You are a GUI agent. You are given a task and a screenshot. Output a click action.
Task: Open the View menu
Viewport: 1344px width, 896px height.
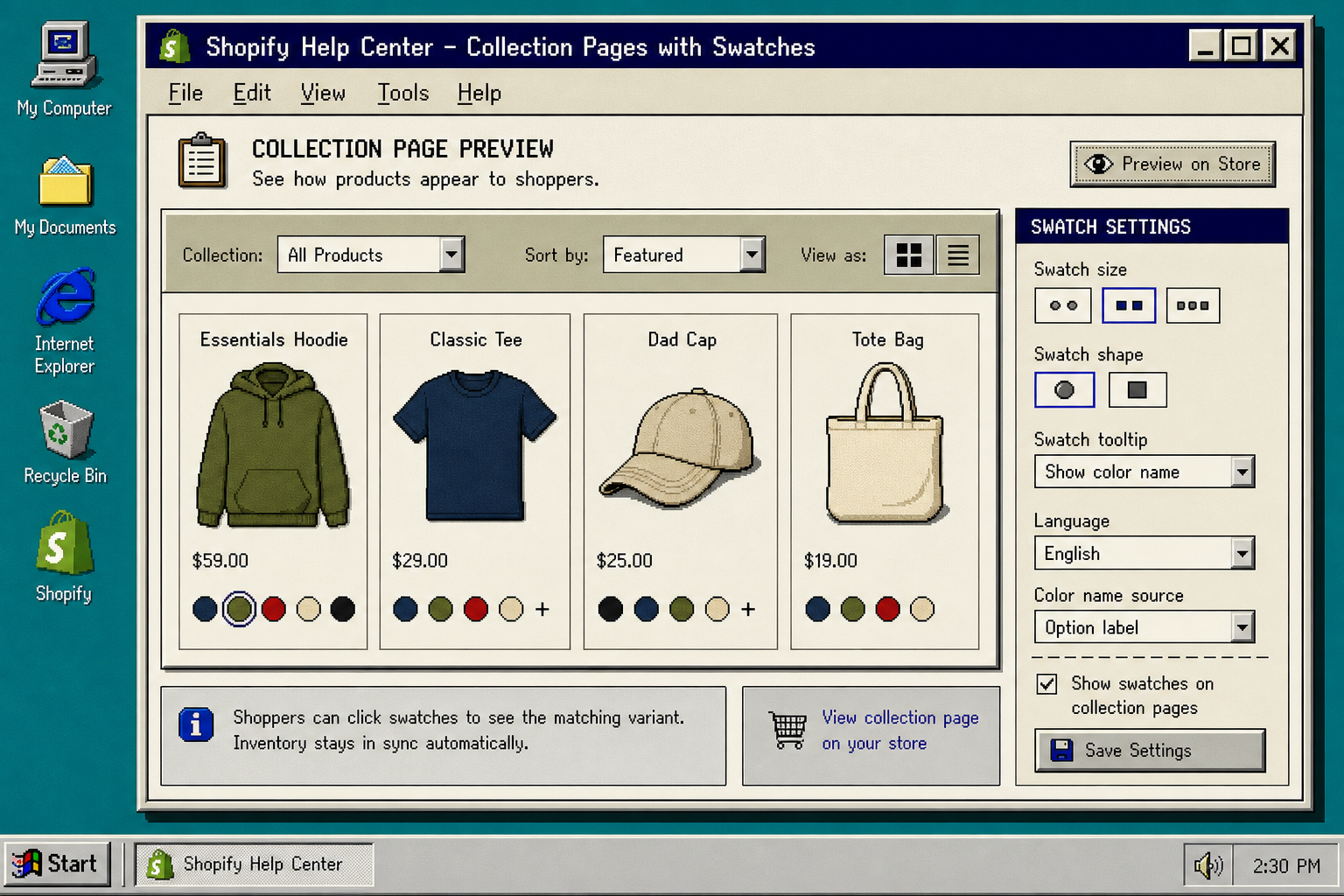(x=323, y=93)
